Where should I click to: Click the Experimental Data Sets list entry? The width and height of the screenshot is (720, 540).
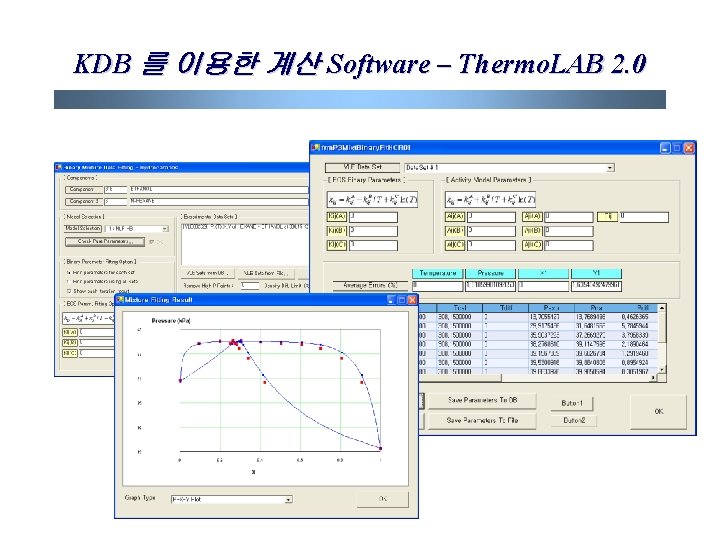245,227
